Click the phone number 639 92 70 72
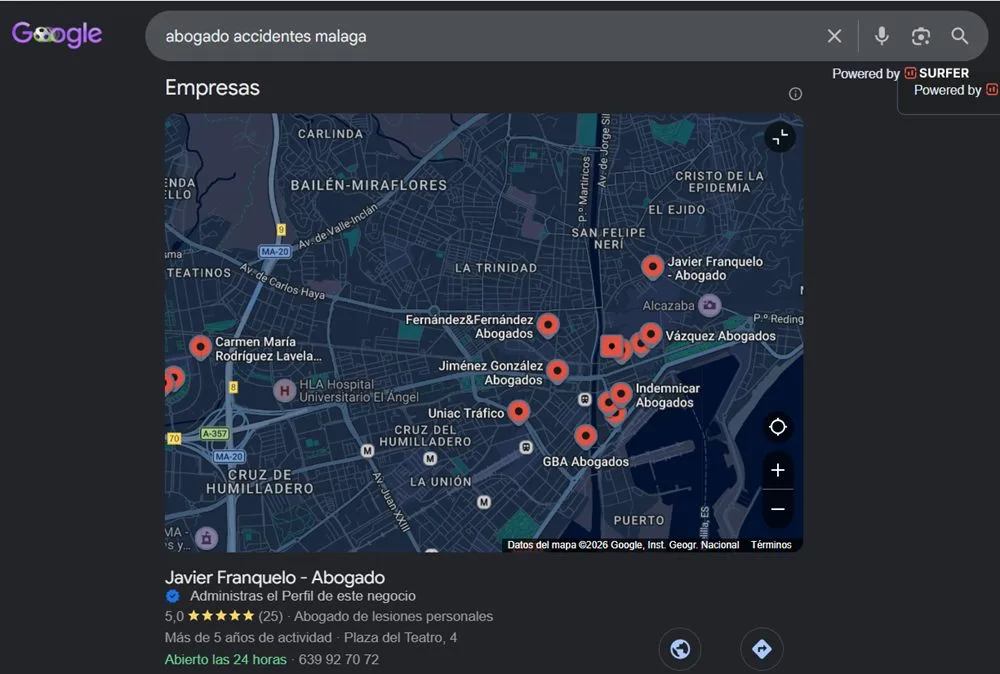 pos(339,659)
